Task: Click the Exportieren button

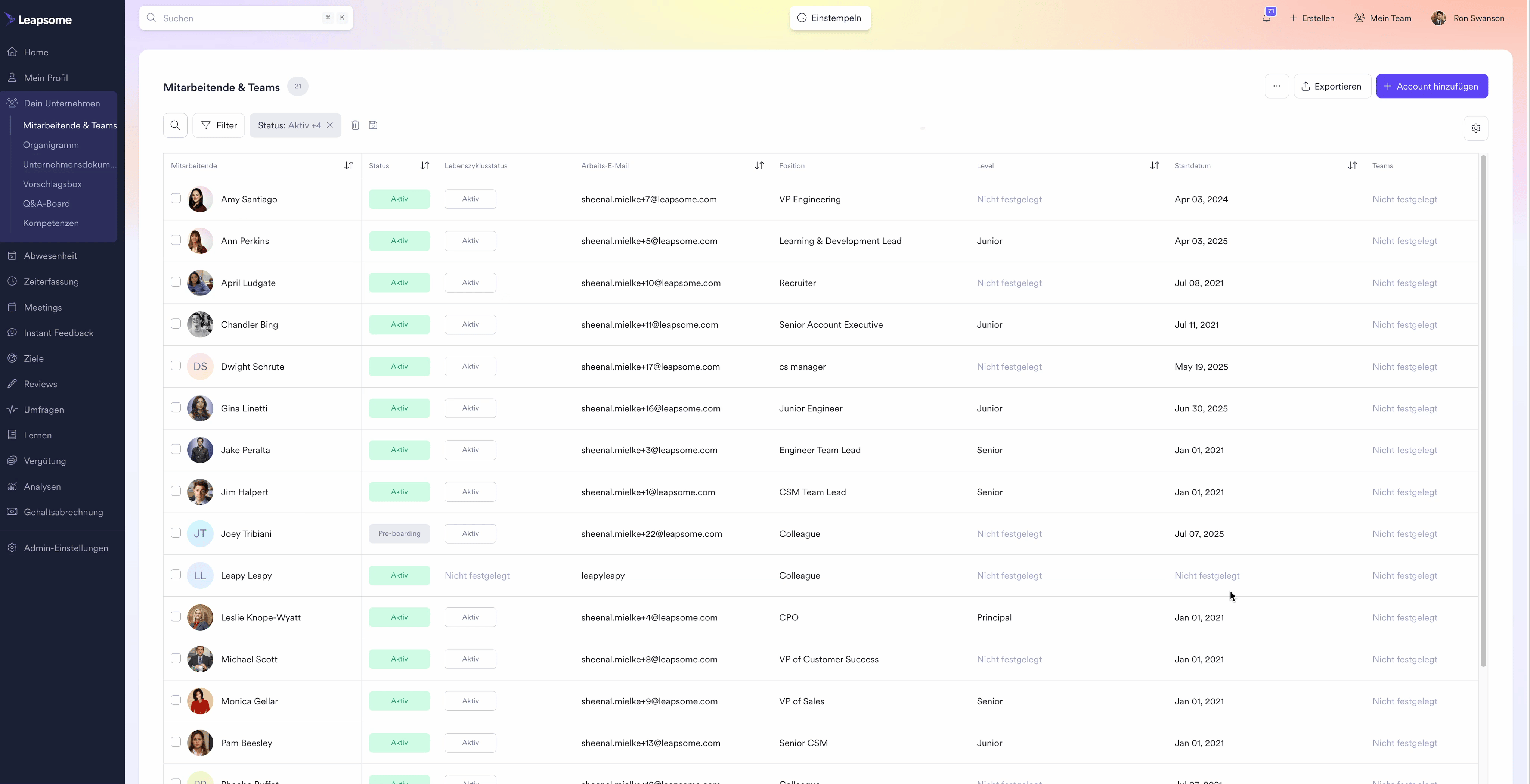Action: pyautogui.click(x=1332, y=86)
